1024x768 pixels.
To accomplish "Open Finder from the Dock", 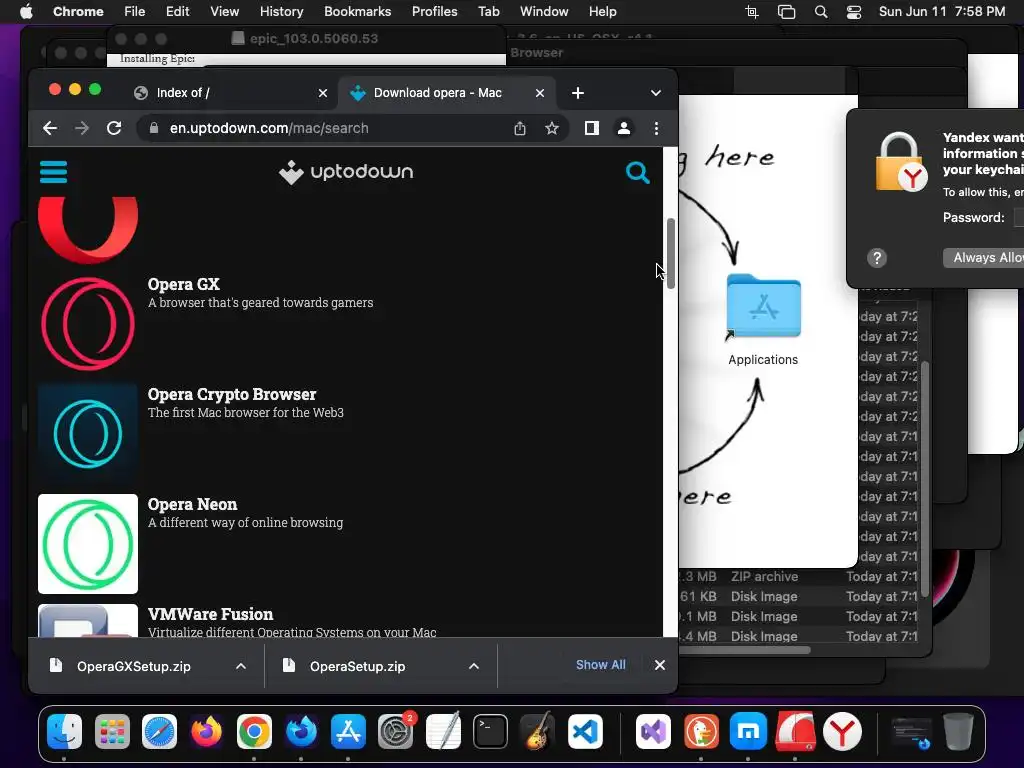I will 64,731.
